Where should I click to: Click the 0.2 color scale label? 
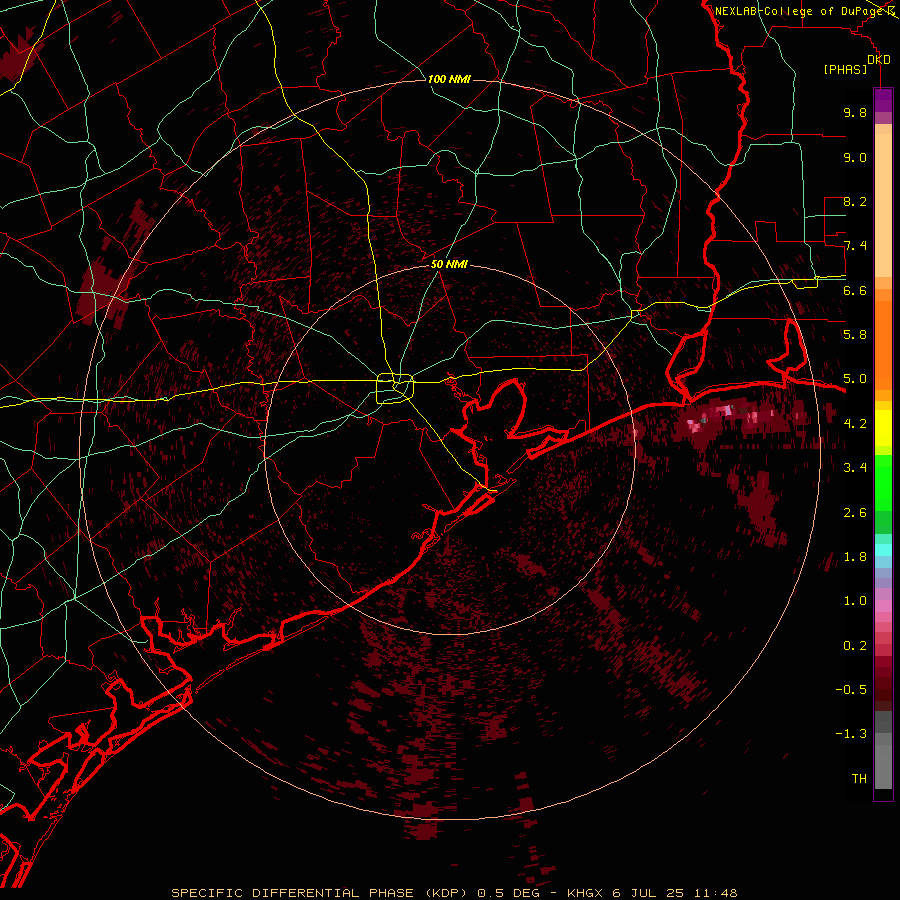point(855,646)
